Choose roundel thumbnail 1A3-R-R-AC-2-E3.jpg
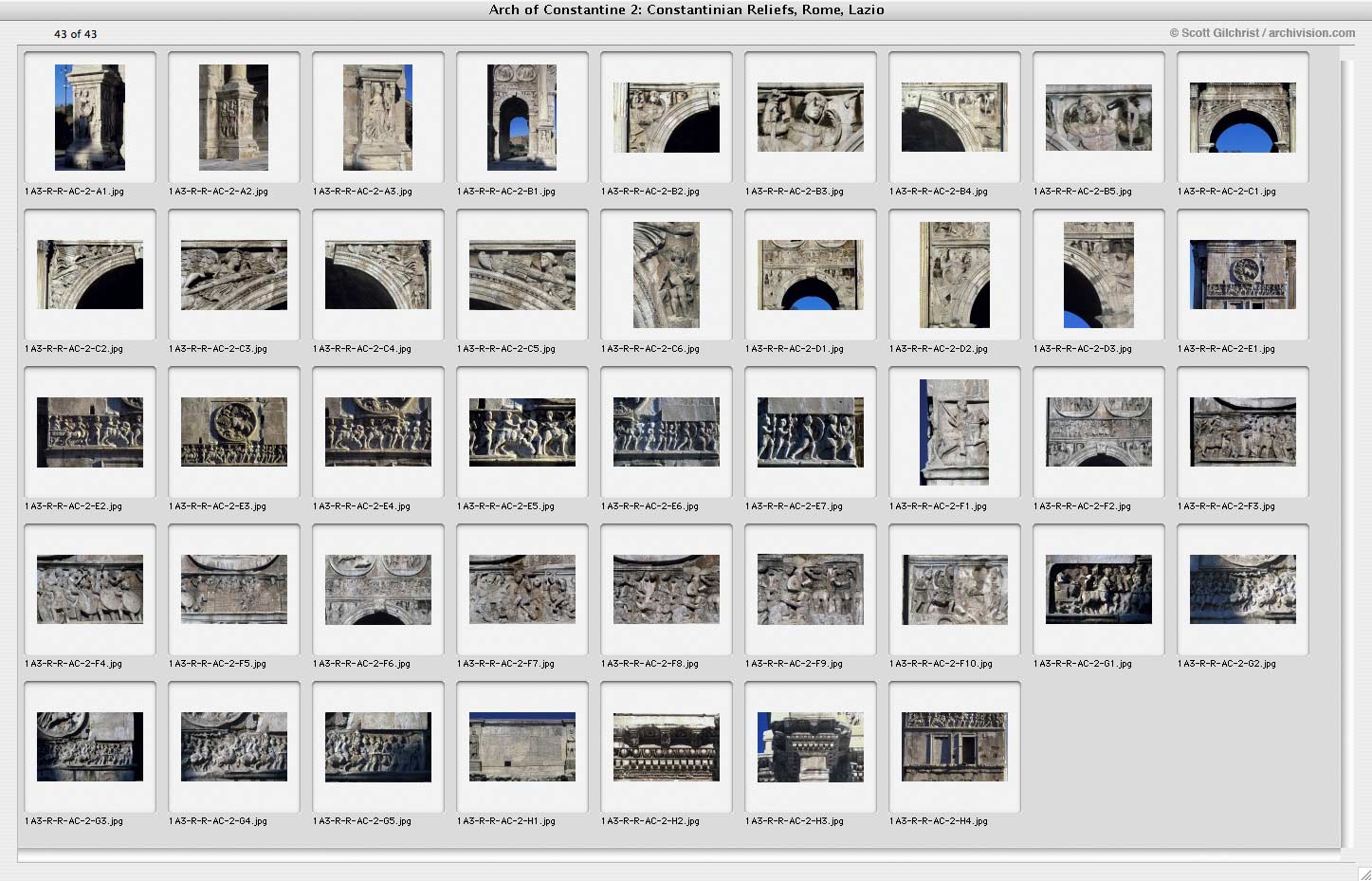 (x=234, y=432)
